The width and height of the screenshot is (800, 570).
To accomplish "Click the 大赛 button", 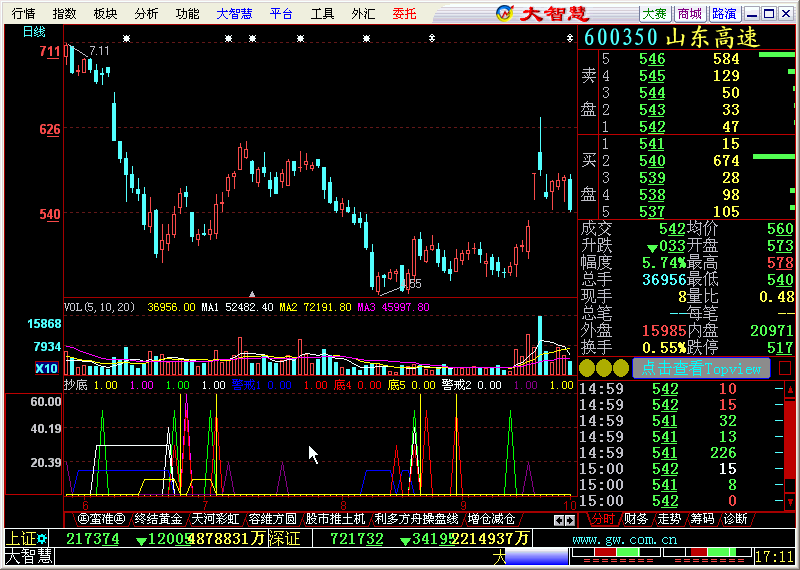I will tap(655, 13).
